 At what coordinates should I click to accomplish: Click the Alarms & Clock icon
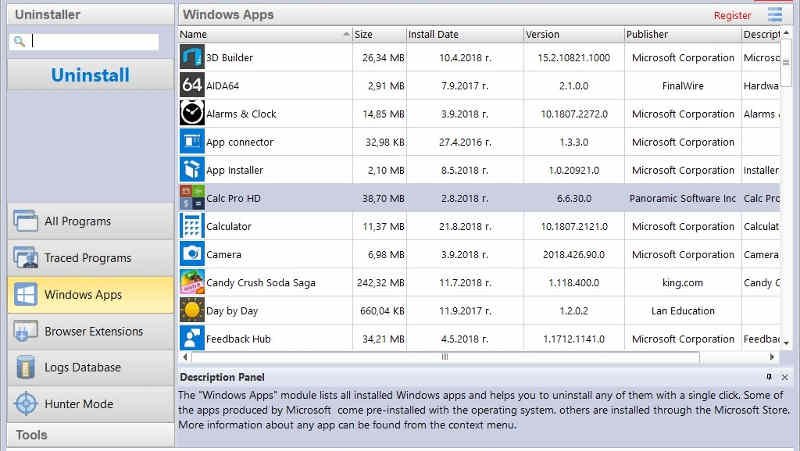coord(192,113)
